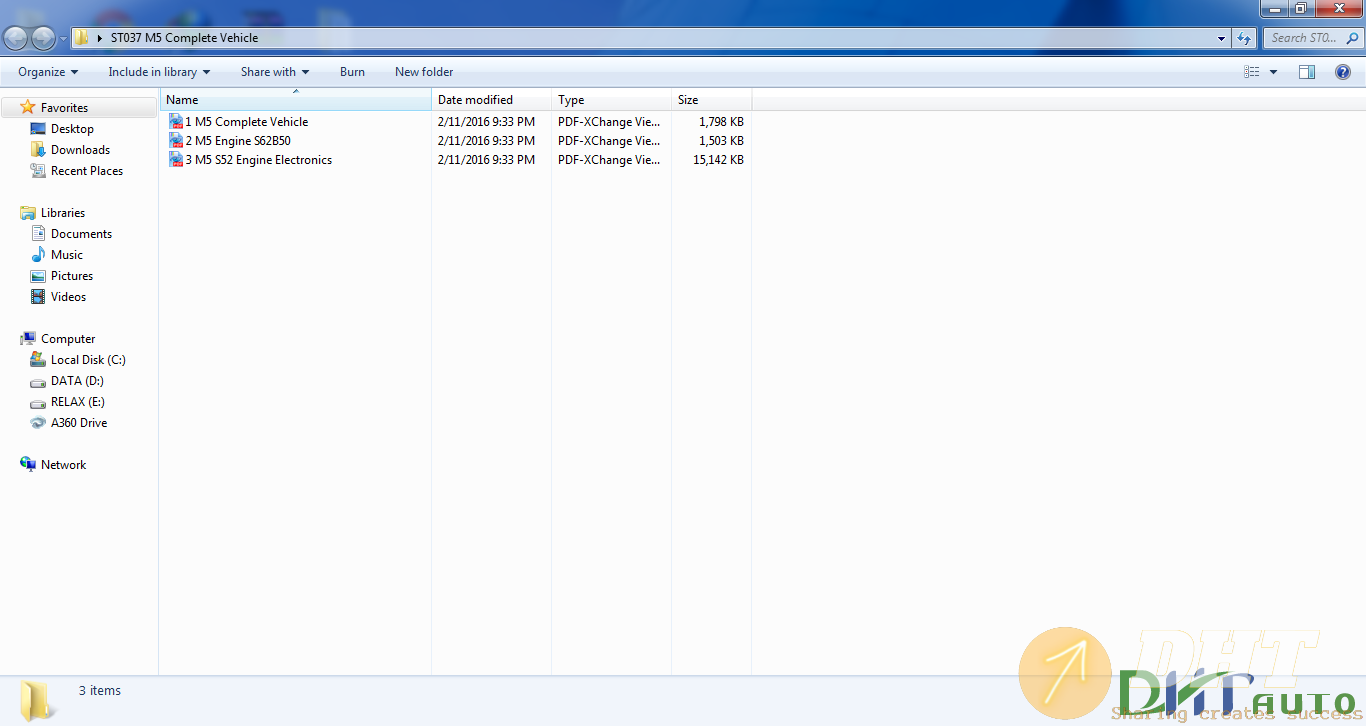Viewport: 1366px width, 726px height.
Task: Click the Computer icon
Action: pos(28,339)
